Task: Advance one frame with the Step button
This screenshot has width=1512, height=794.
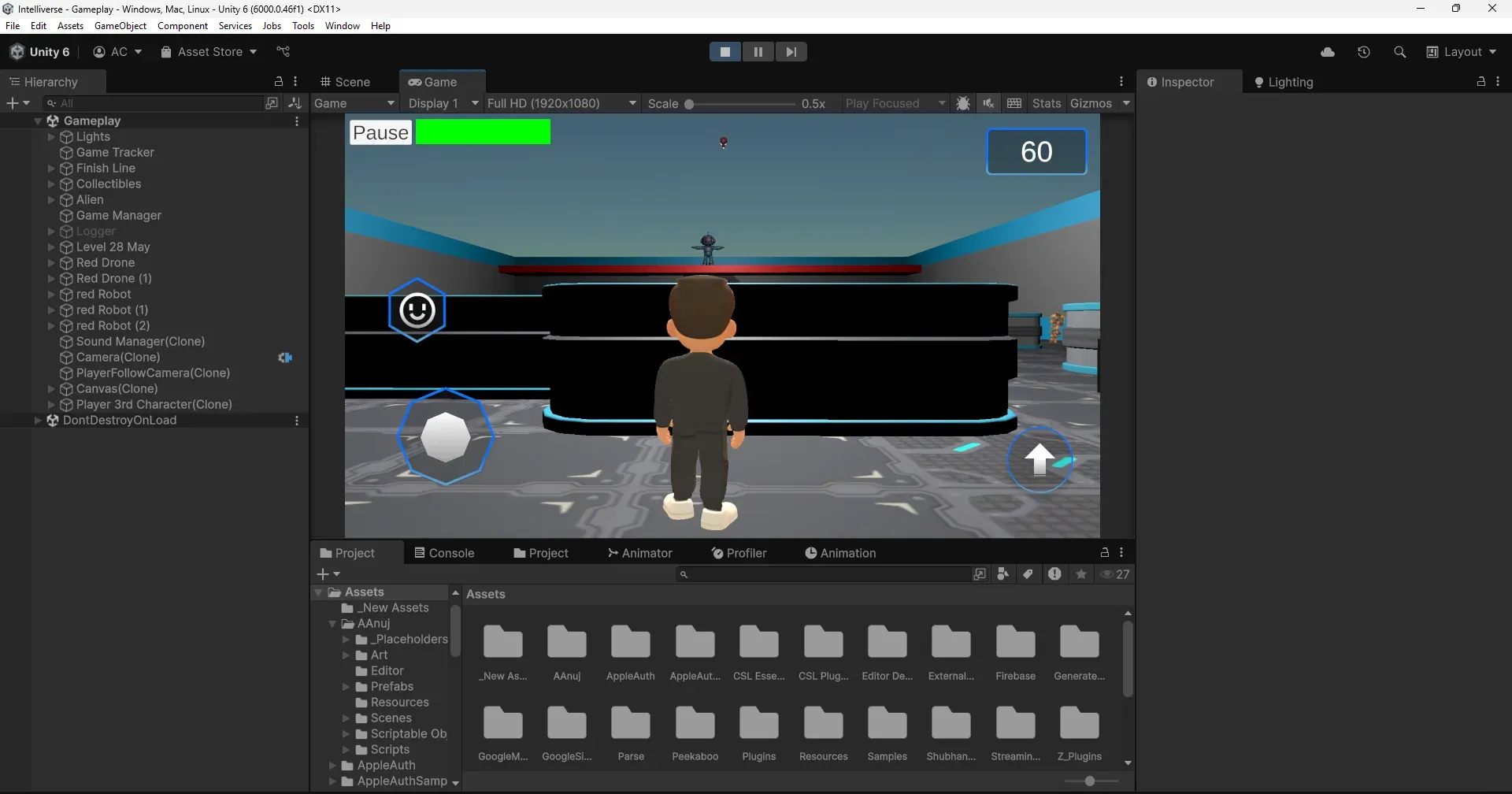Action: point(791,52)
